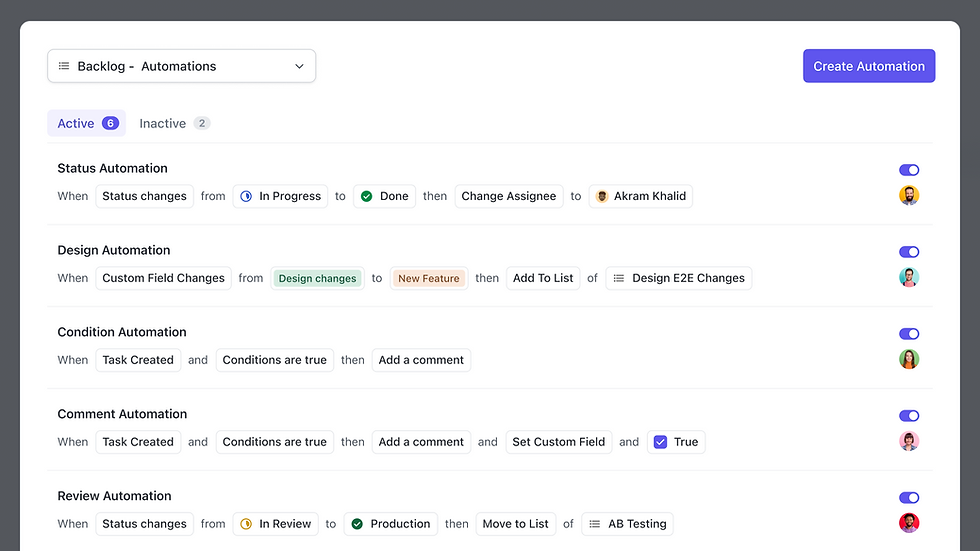Screen dimensions: 980x551
Task: Click the Design changes green tag
Action: (317, 279)
